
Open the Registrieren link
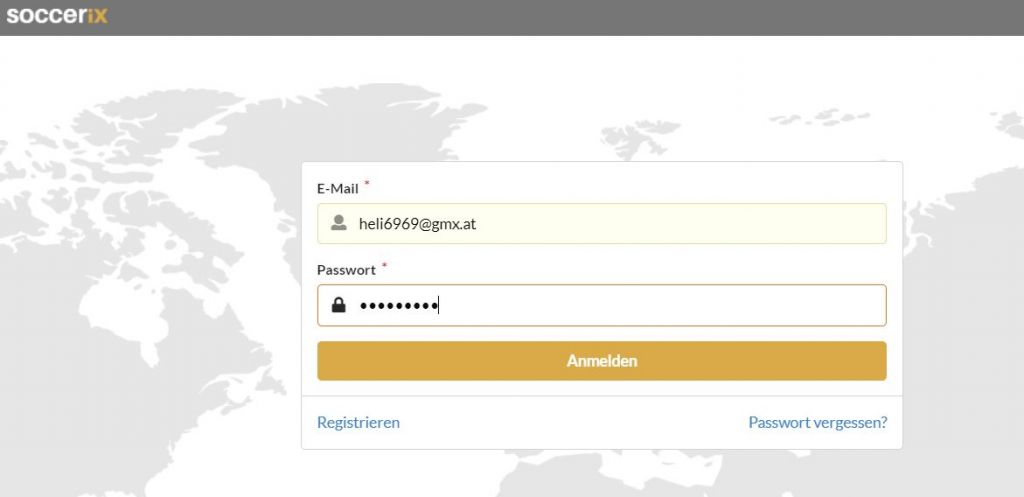coord(358,423)
